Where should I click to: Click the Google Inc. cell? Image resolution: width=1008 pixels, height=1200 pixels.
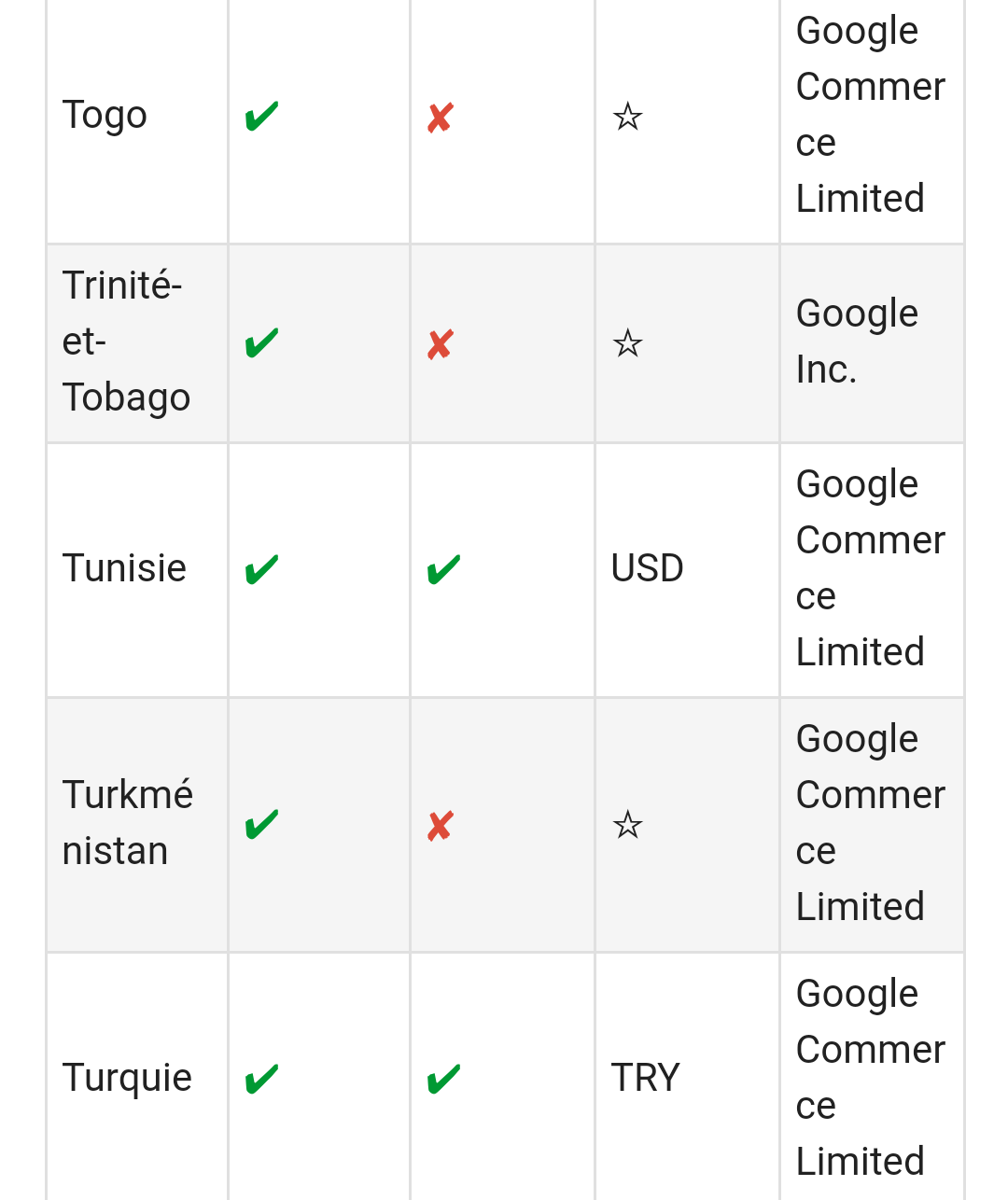(856, 342)
